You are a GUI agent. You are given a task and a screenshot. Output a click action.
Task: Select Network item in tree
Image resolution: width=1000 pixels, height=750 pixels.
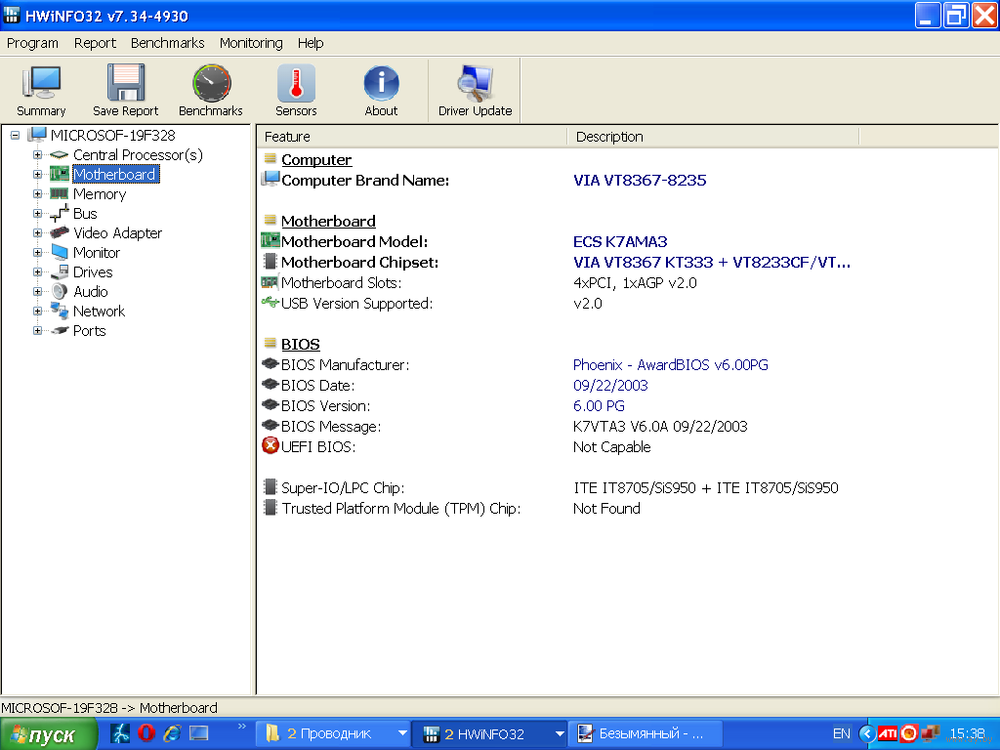tap(99, 311)
